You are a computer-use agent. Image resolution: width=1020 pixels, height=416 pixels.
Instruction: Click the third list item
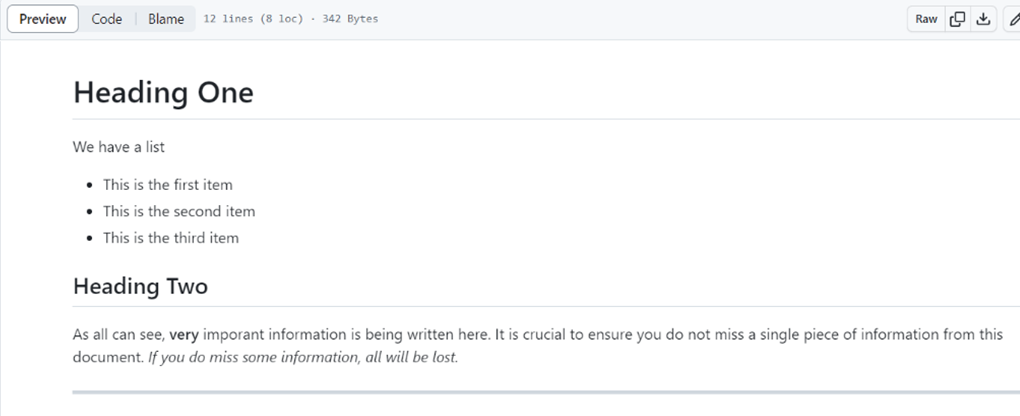(171, 238)
